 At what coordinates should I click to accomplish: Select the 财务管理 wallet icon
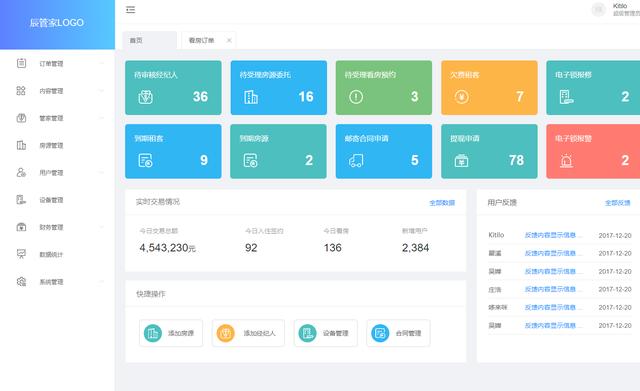pos(21,227)
